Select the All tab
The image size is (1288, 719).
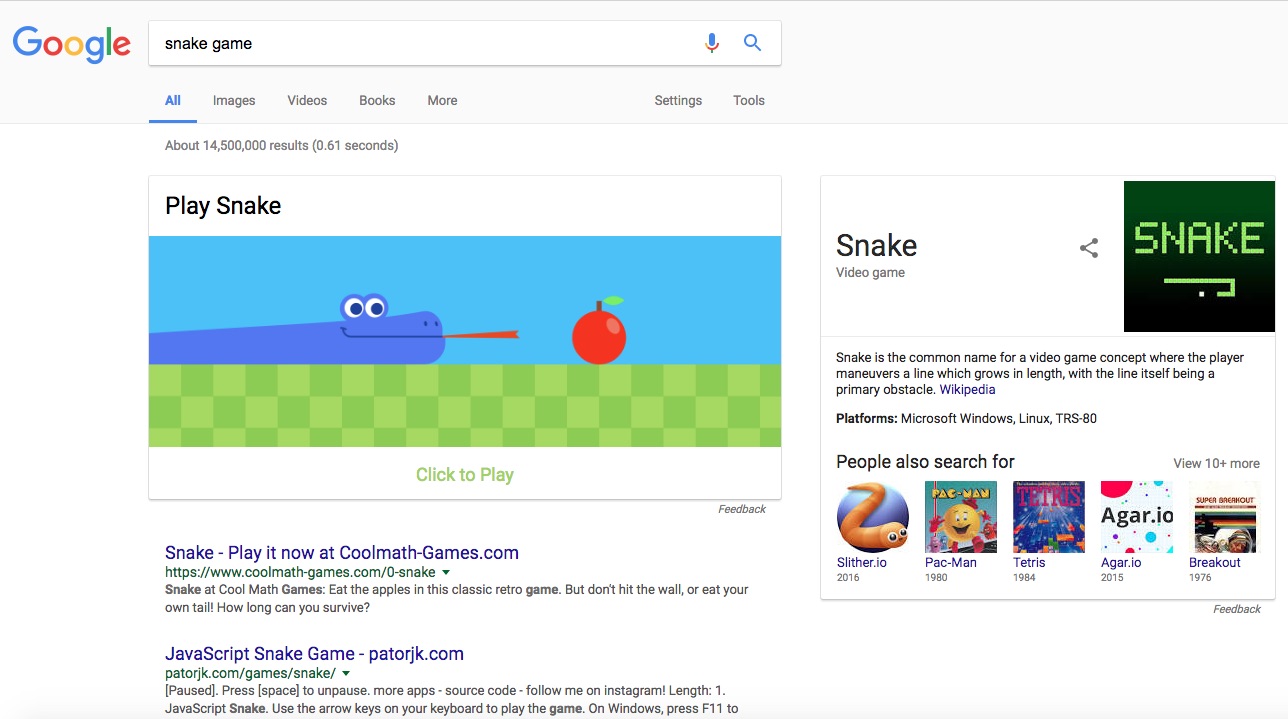pyautogui.click(x=173, y=100)
